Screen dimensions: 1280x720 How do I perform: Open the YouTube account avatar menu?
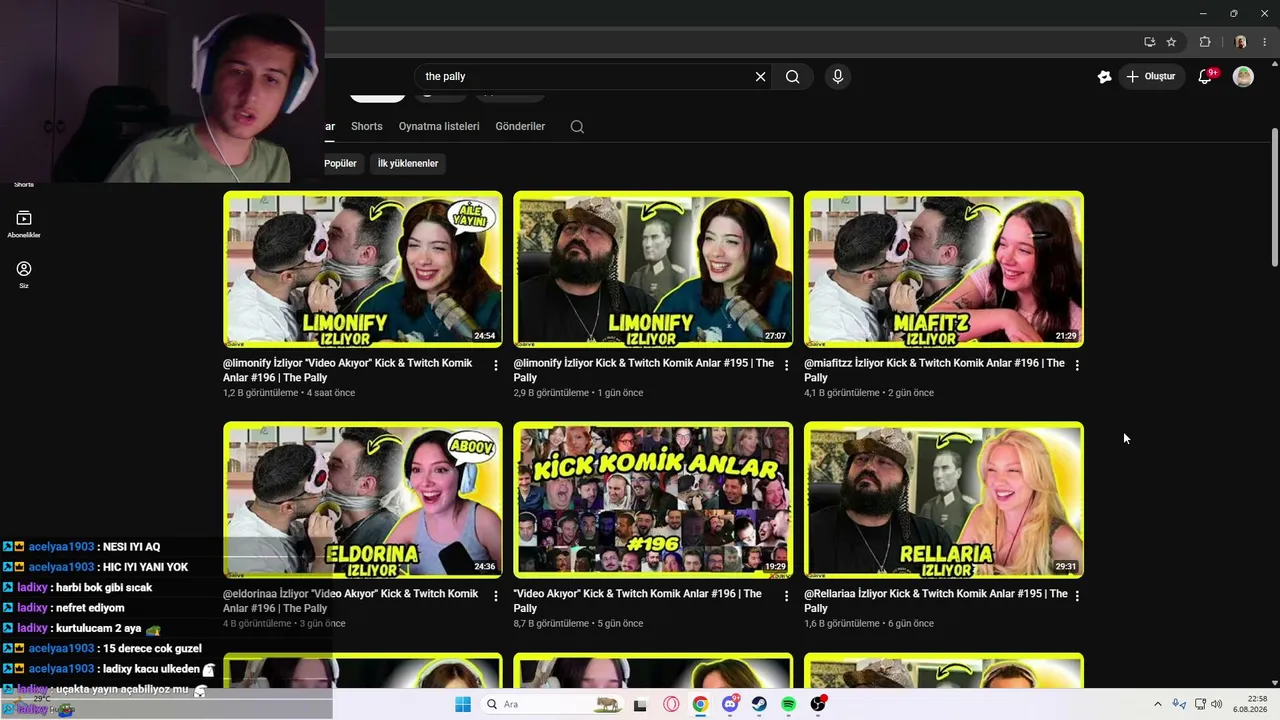(x=1243, y=77)
